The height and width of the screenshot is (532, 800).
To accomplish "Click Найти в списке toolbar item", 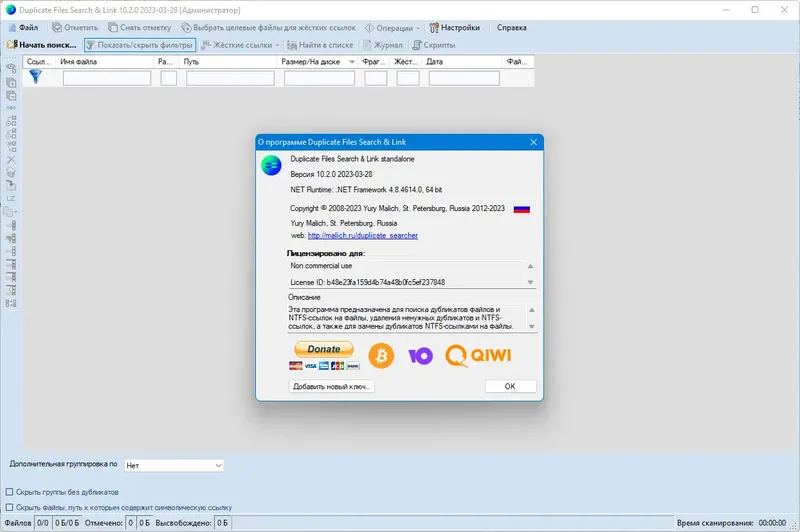I will tap(320, 45).
